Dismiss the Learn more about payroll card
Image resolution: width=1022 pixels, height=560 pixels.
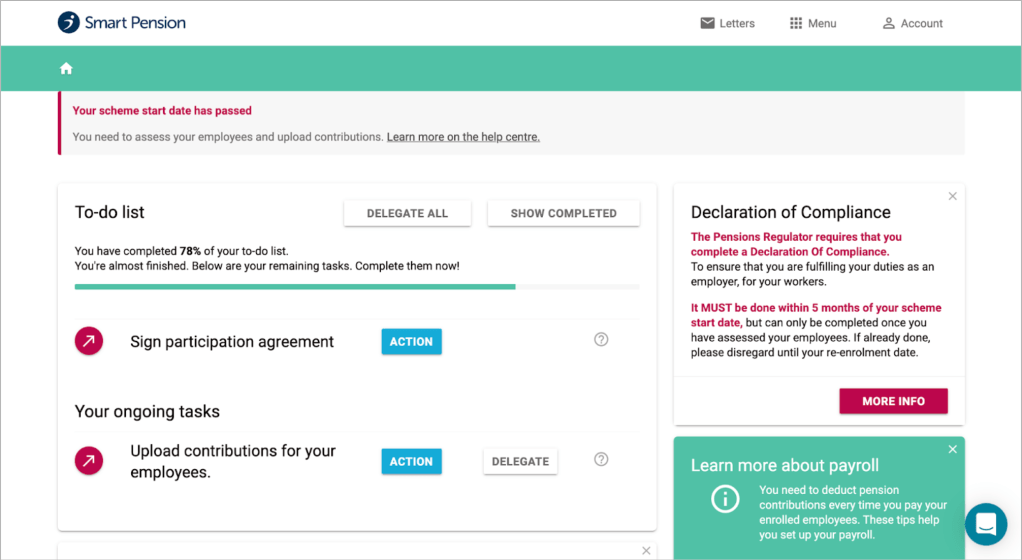(952, 450)
